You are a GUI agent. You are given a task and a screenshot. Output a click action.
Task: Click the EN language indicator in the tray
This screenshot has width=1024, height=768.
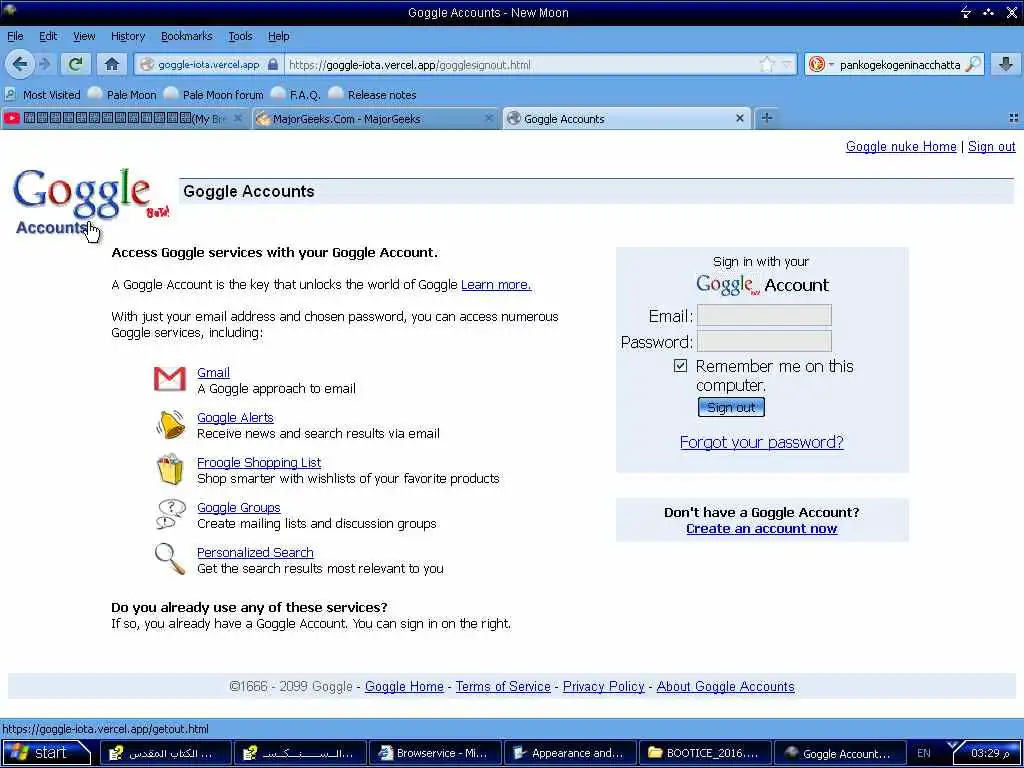[923, 753]
